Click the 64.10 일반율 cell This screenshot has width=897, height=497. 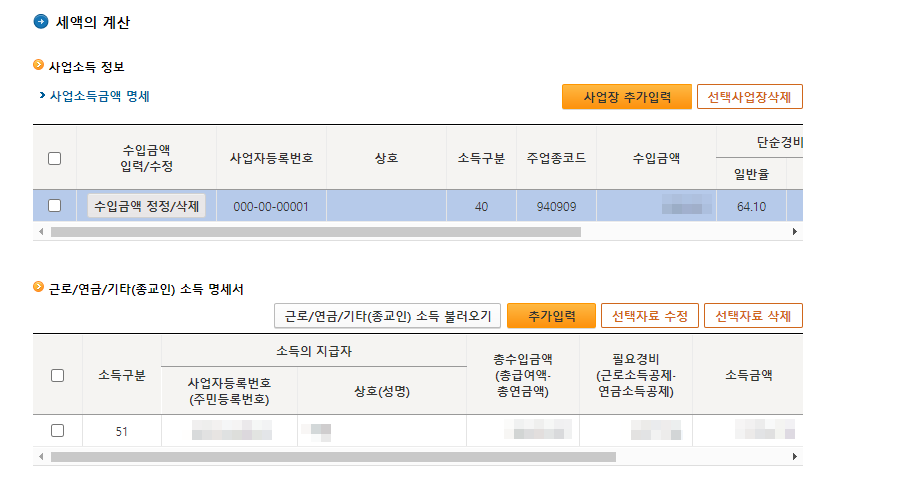pyautogui.click(x=751, y=206)
